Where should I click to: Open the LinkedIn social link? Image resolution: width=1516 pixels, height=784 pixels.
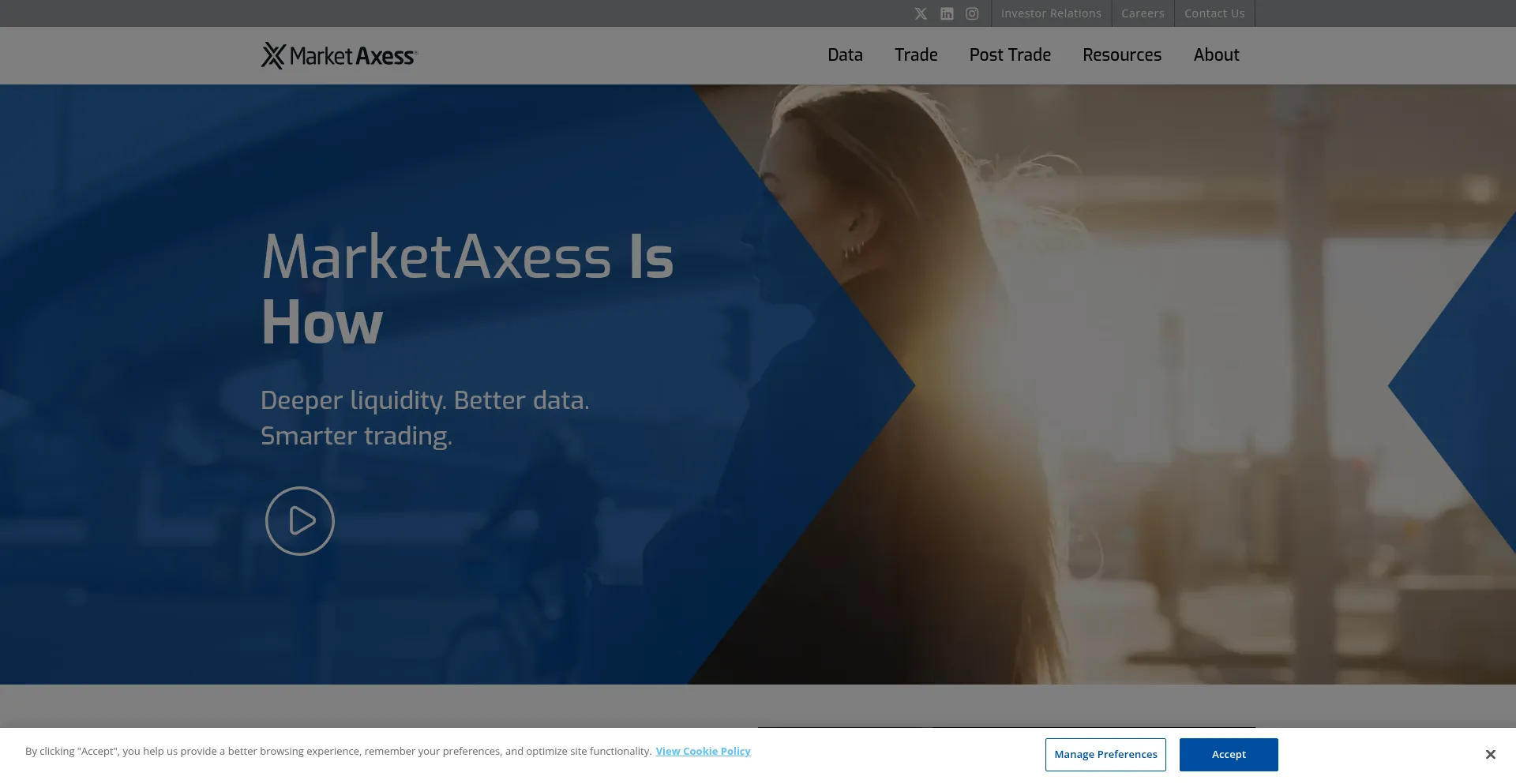coord(947,13)
